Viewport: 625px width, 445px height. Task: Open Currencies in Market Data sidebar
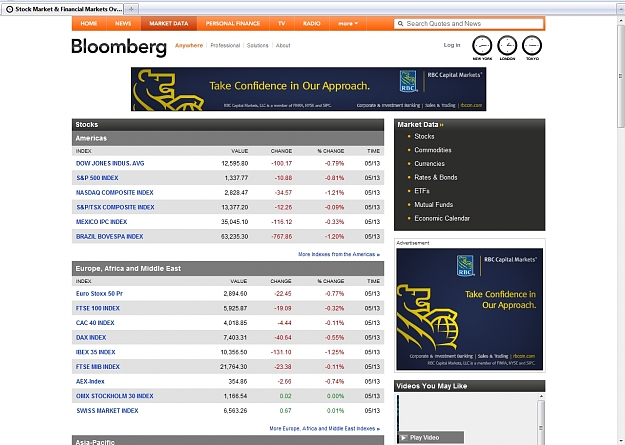pyautogui.click(x=429, y=163)
